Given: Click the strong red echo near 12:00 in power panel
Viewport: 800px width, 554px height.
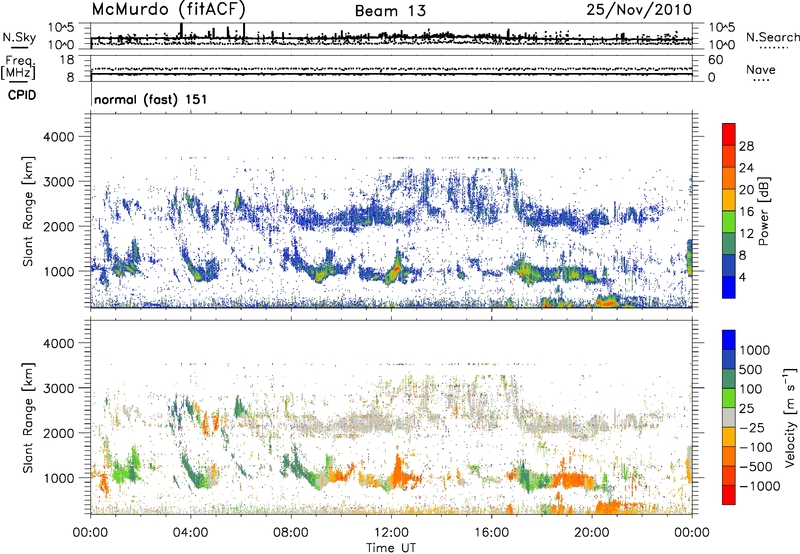Looking at the screenshot, I should (x=395, y=269).
